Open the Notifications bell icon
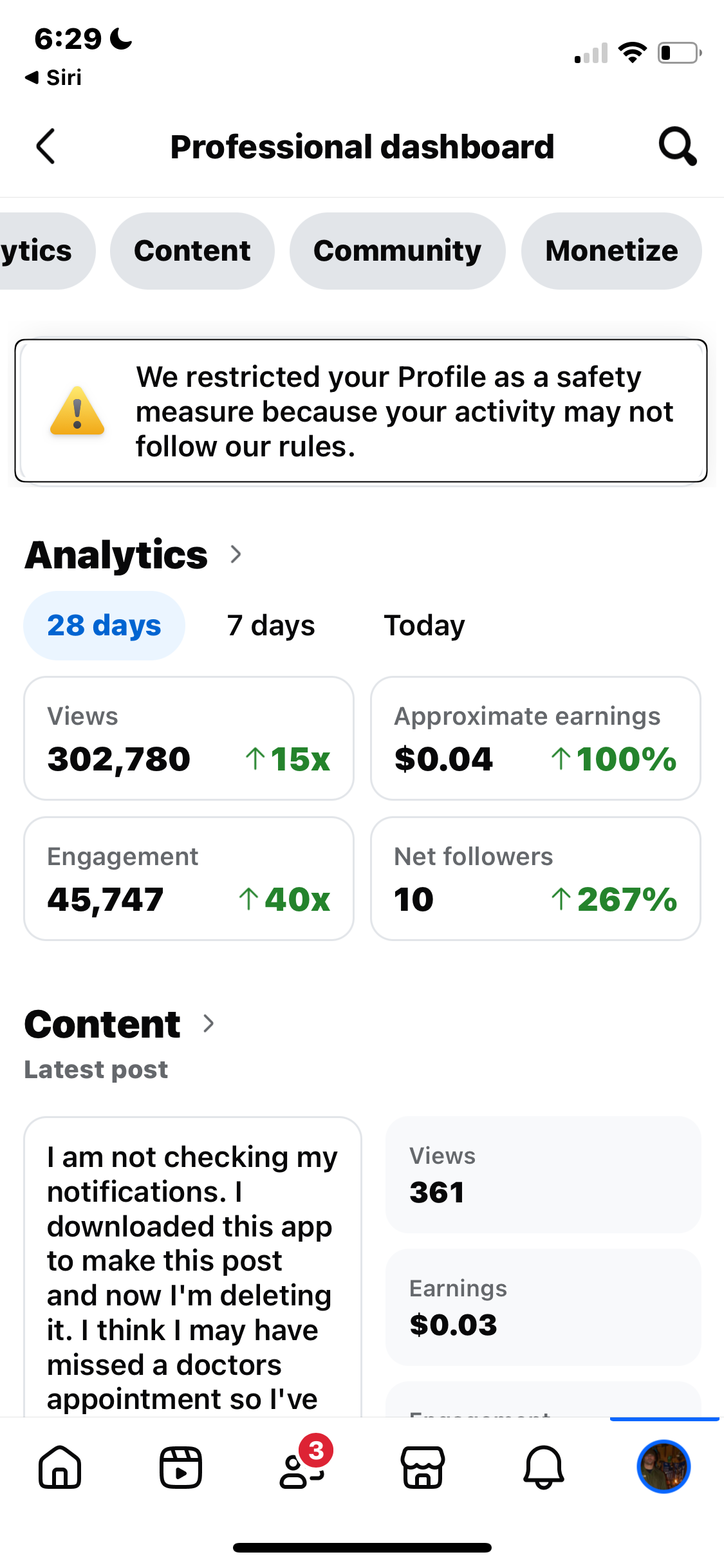Image resolution: width=724 pixels, height=1568 pixels. click(544, 1468)
